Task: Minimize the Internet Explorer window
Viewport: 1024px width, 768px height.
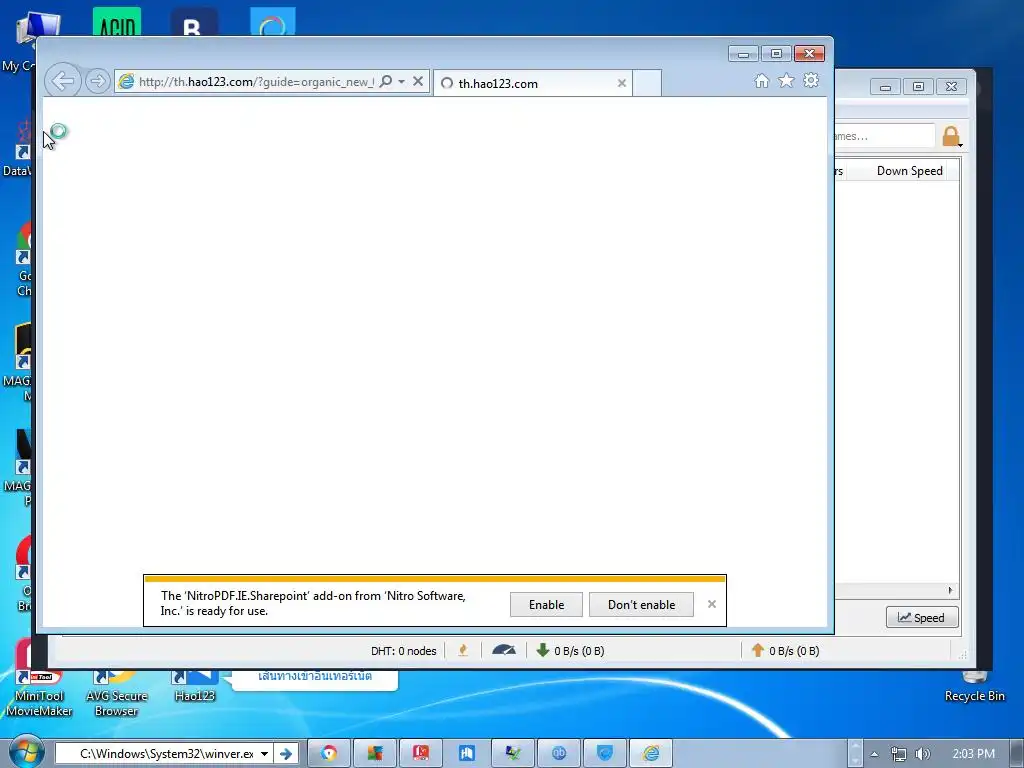Action: click(743, 54)
